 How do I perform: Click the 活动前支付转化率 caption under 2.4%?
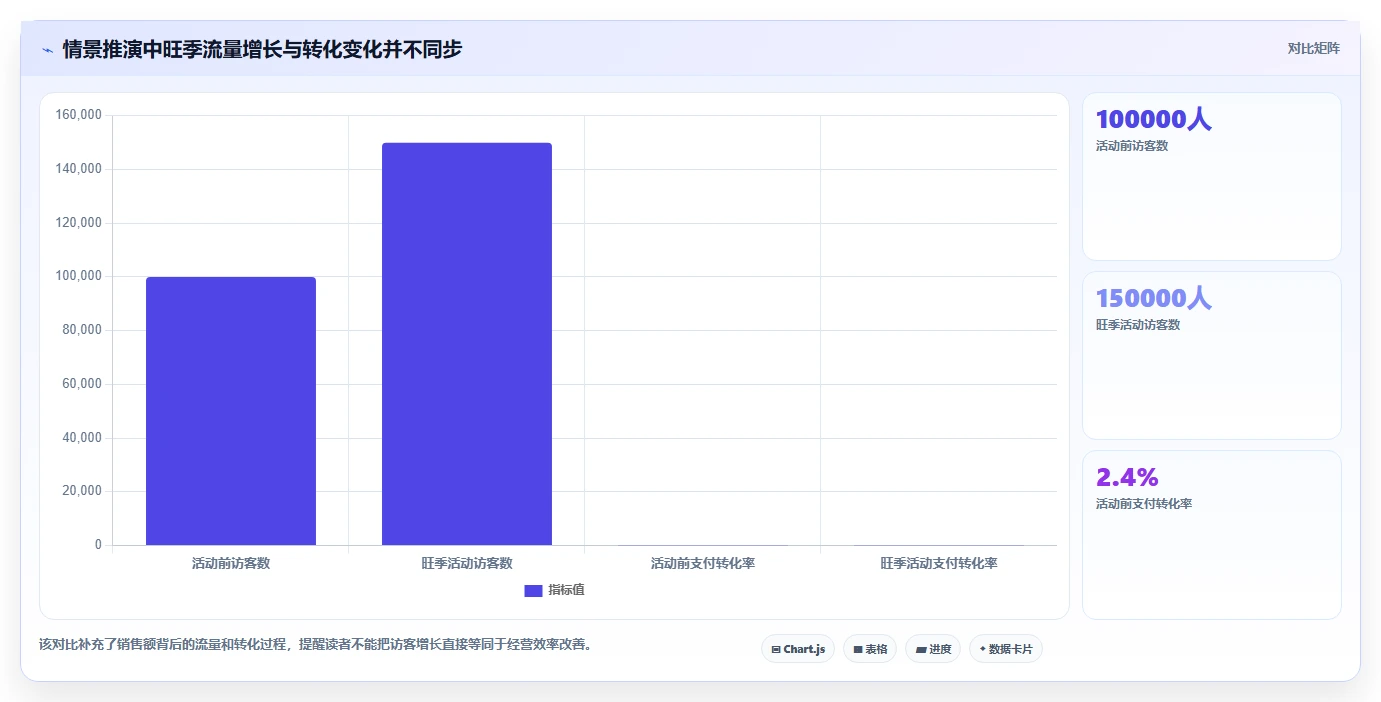(x=1144, y=504)
